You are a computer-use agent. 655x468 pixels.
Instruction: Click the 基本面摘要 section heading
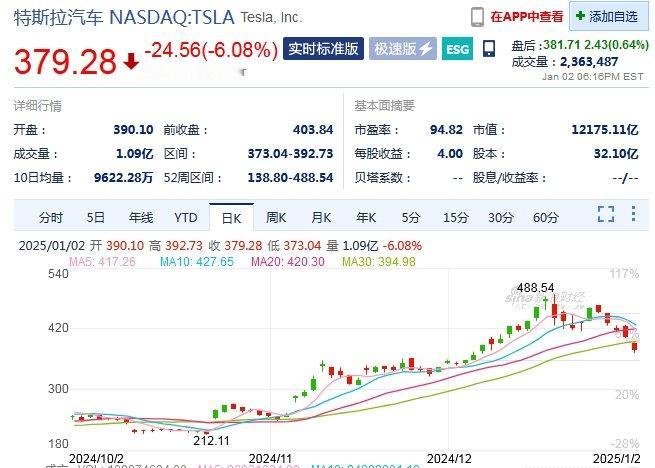384,106
